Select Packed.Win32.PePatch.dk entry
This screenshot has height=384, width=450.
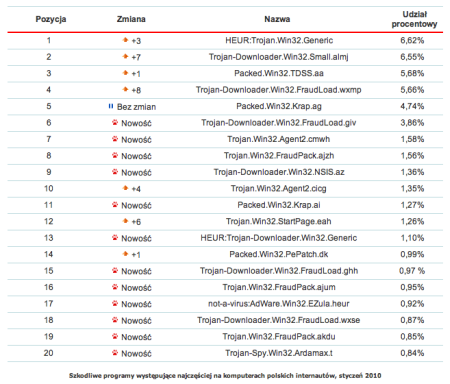[279, 254]
